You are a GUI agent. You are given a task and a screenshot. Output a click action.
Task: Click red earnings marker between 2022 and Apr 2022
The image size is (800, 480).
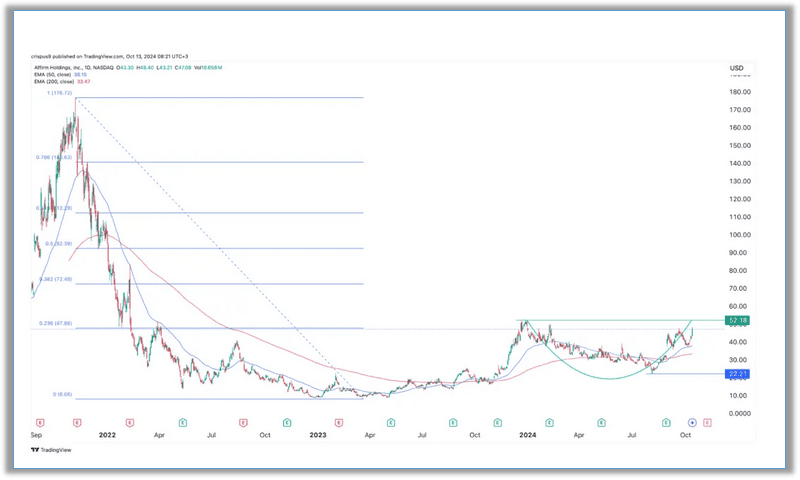(x=130, y=422)
